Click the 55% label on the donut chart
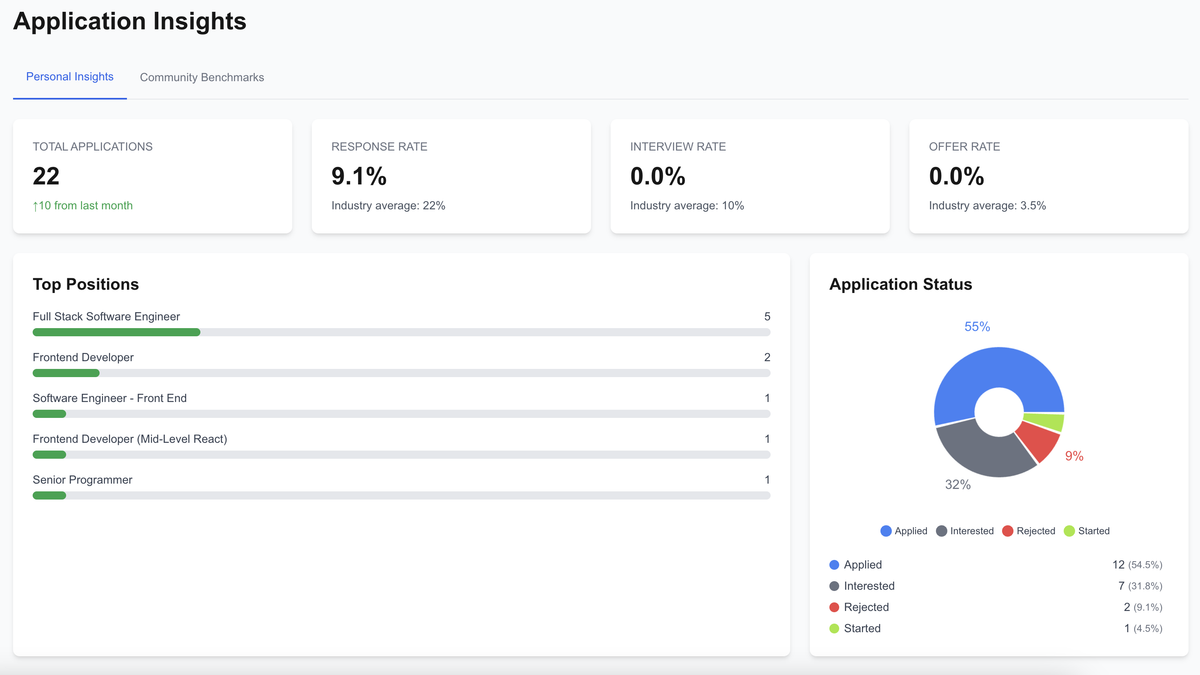This screenshot has width=1200, height=675. coord(976,326)
